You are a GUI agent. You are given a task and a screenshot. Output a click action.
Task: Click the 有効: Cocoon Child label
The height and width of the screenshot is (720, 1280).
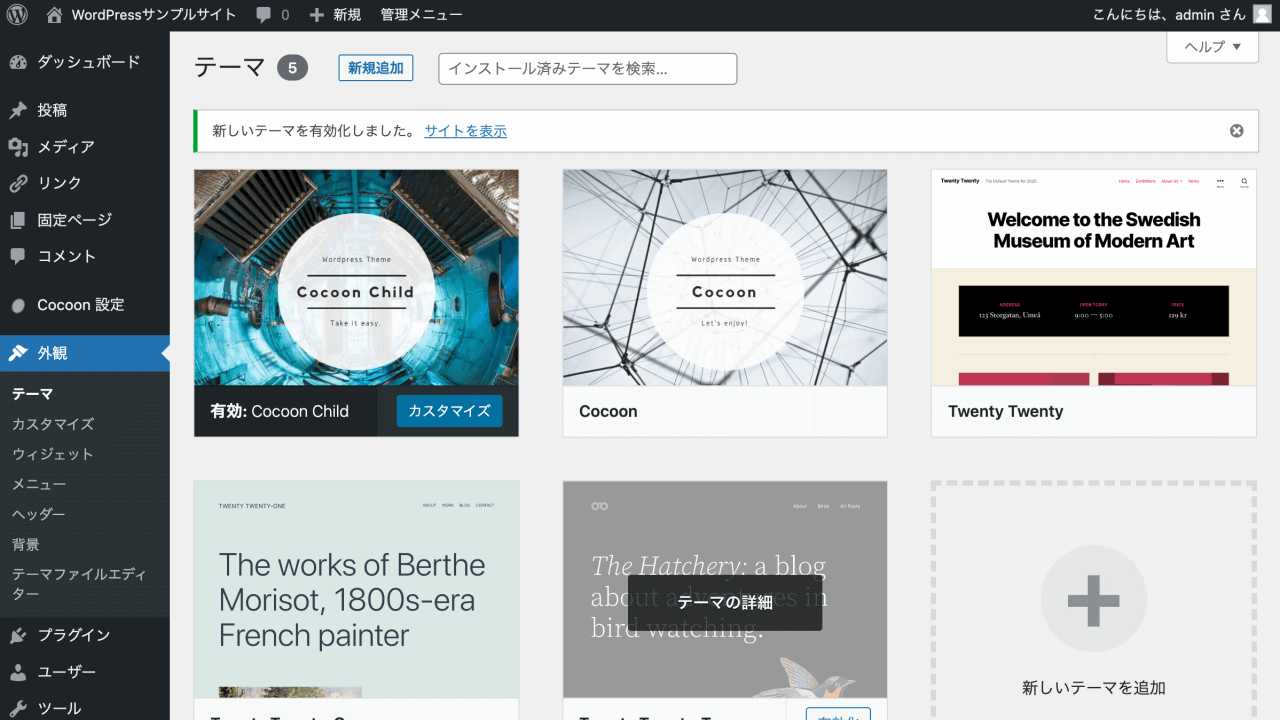[x=279, y=411]
